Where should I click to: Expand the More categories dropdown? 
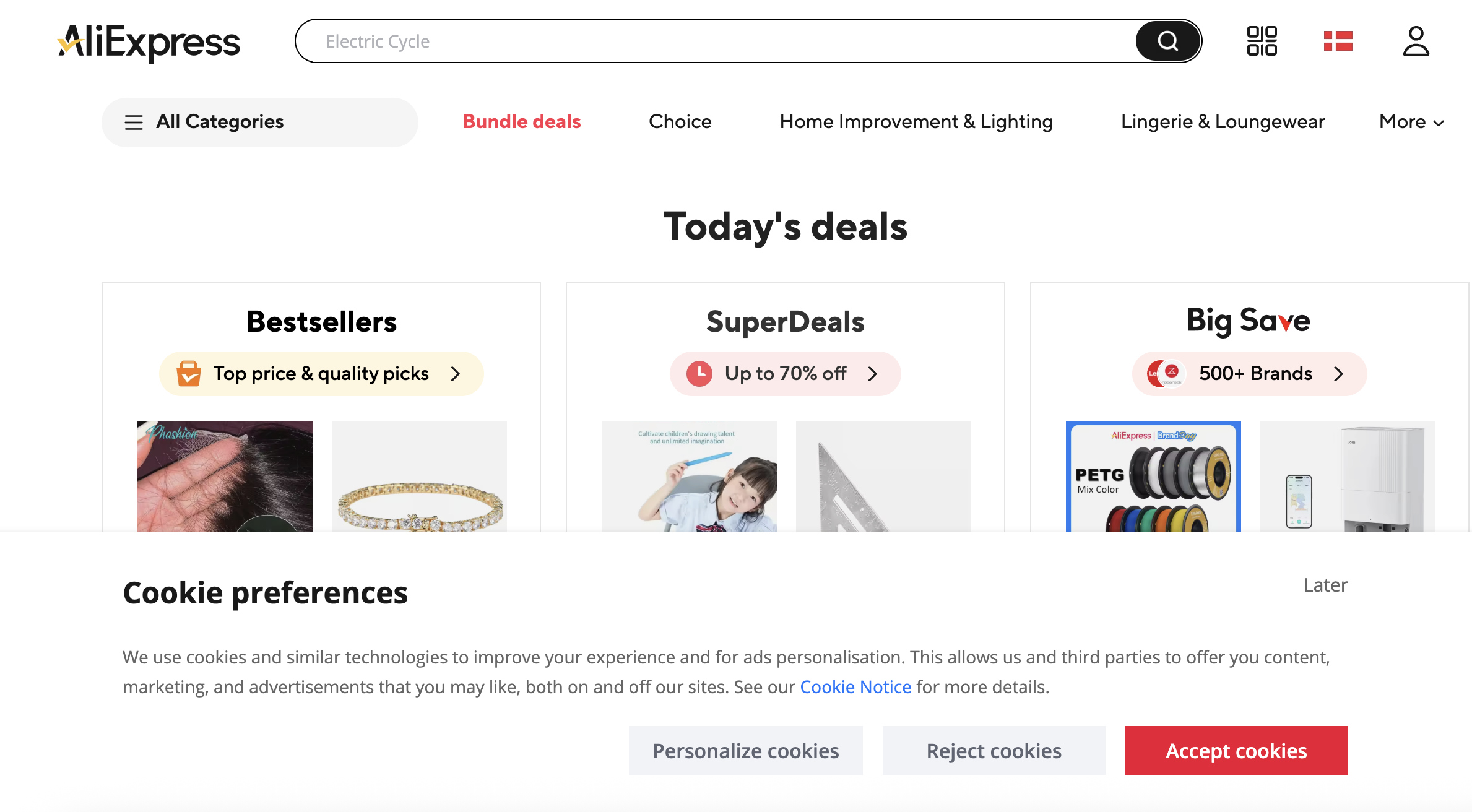pos(1411,122)
